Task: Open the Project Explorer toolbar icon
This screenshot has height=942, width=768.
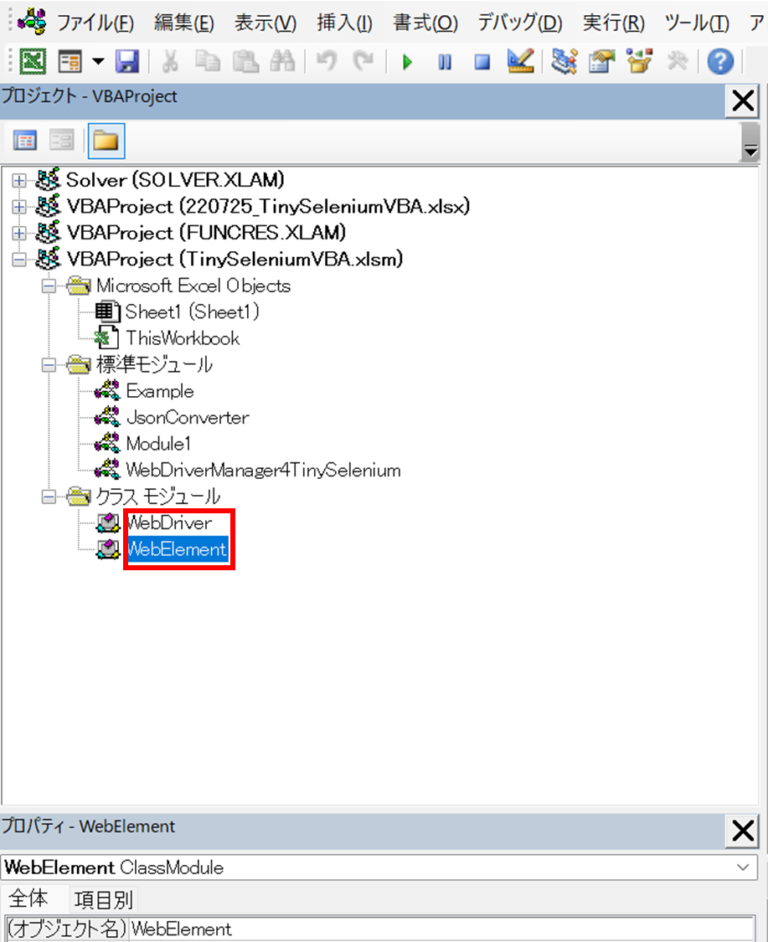Action: [565, 62]
